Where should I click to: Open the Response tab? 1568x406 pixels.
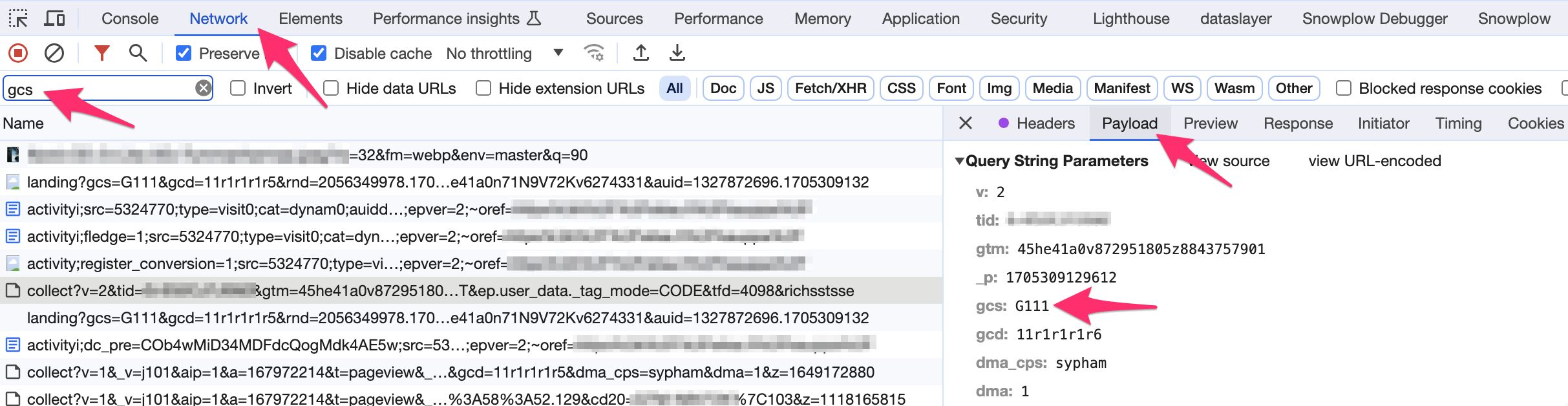click(x=1298, y=123)
